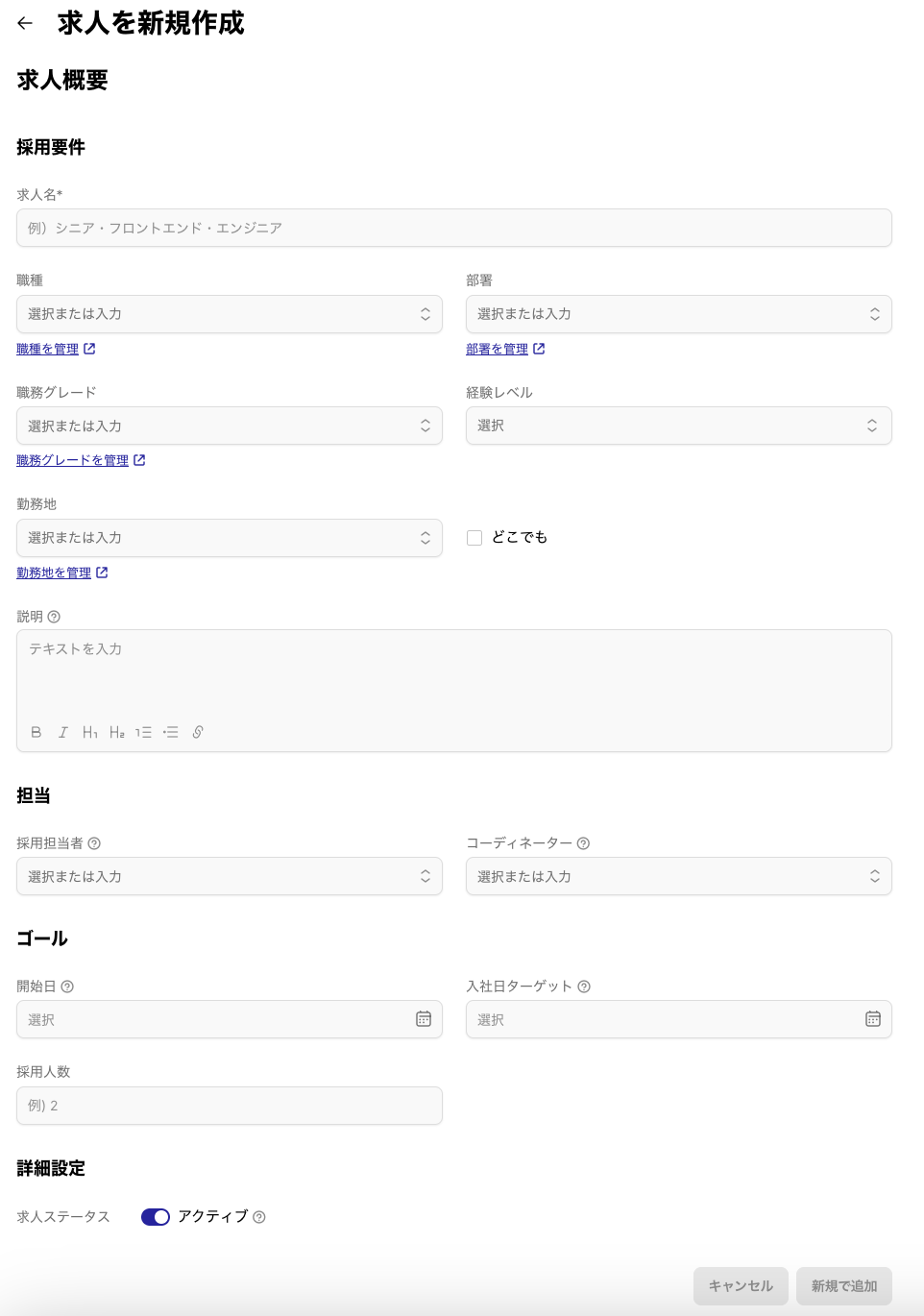Show help tooltip next to 入社日ターゲット

point(584,987)
